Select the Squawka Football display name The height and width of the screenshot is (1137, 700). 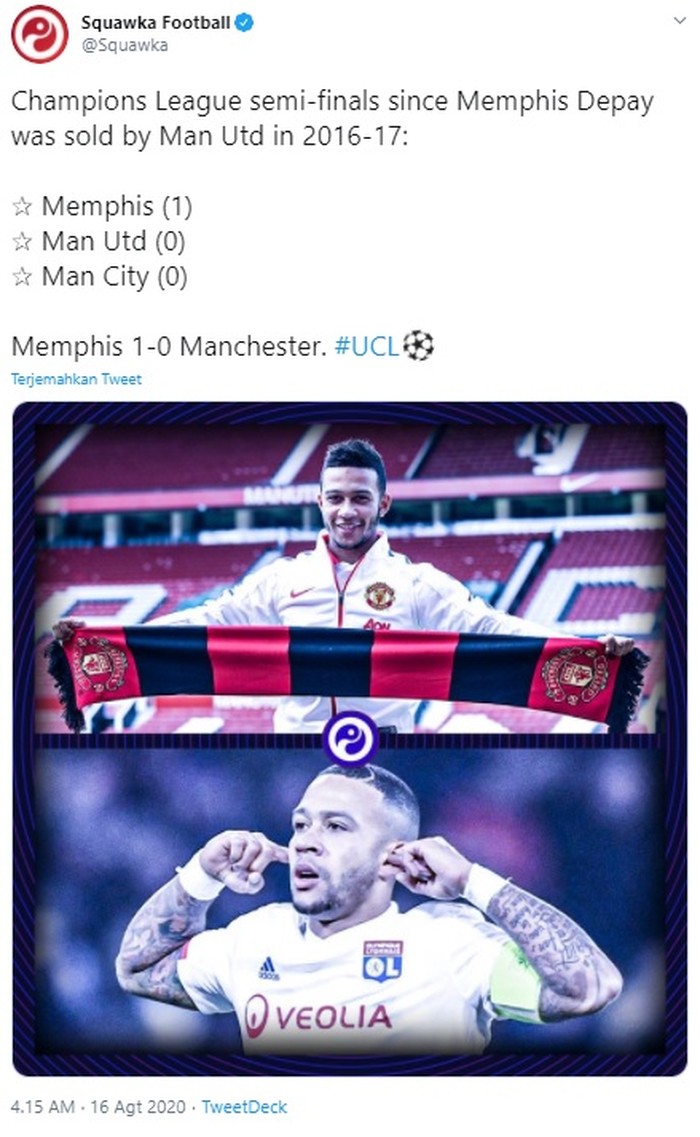coord(155,23)
